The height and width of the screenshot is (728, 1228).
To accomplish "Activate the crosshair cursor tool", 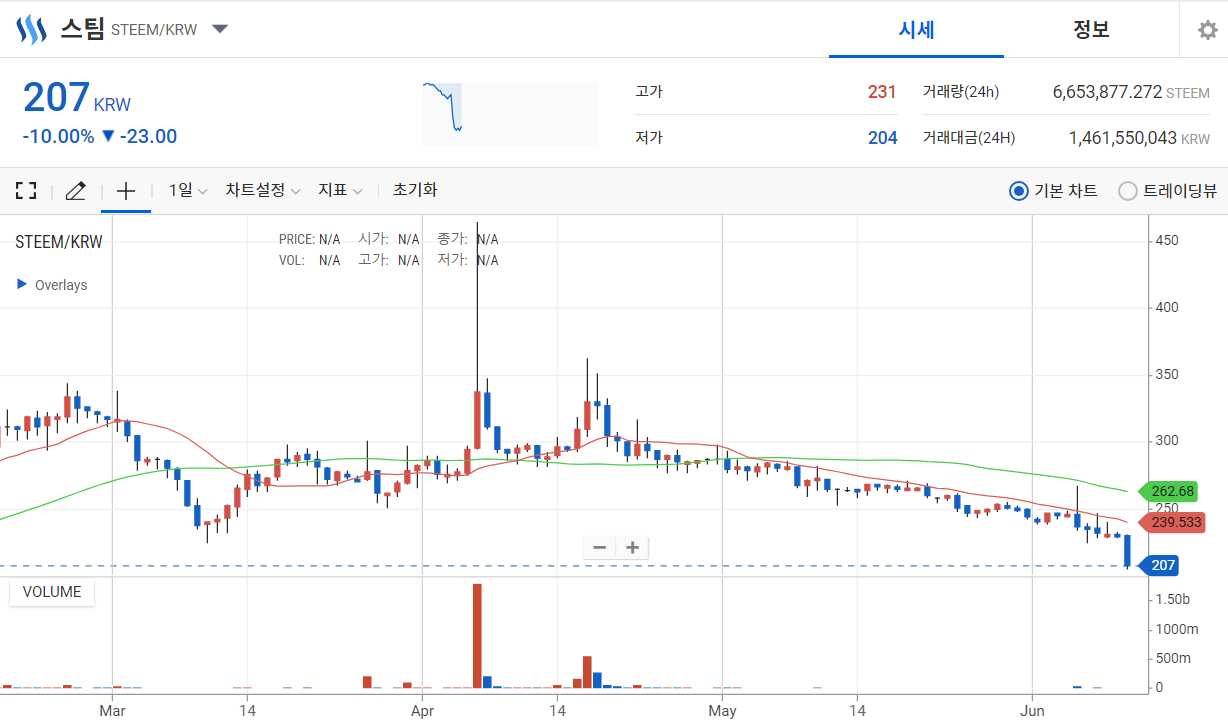I will pos(126,190).
